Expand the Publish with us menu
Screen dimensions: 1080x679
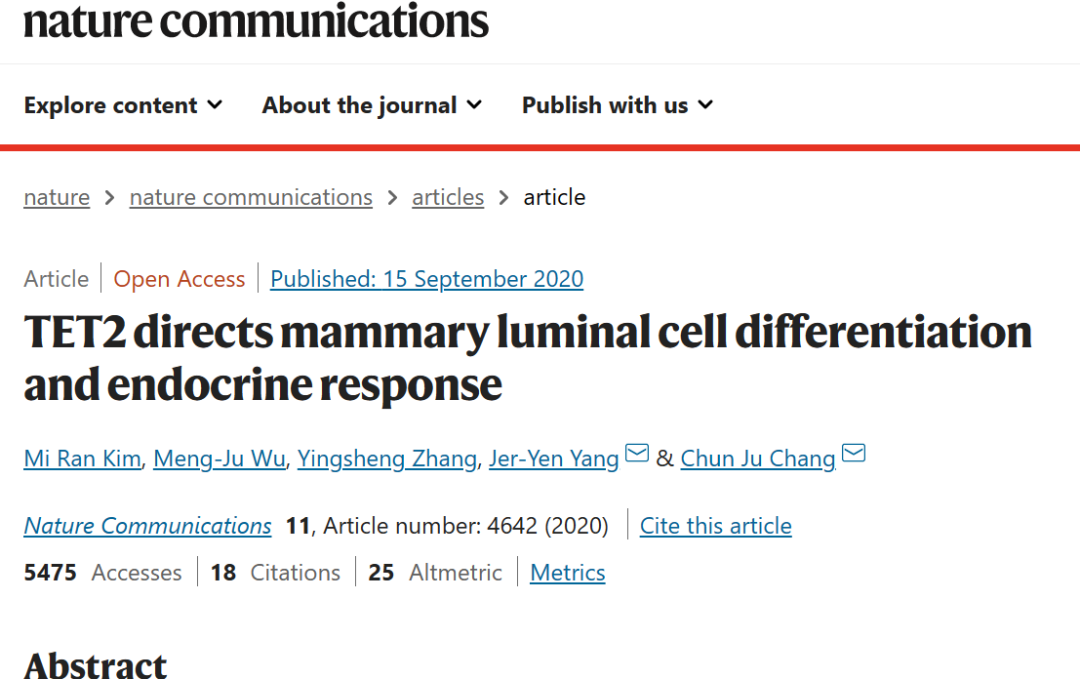click(x=618, y=105)
